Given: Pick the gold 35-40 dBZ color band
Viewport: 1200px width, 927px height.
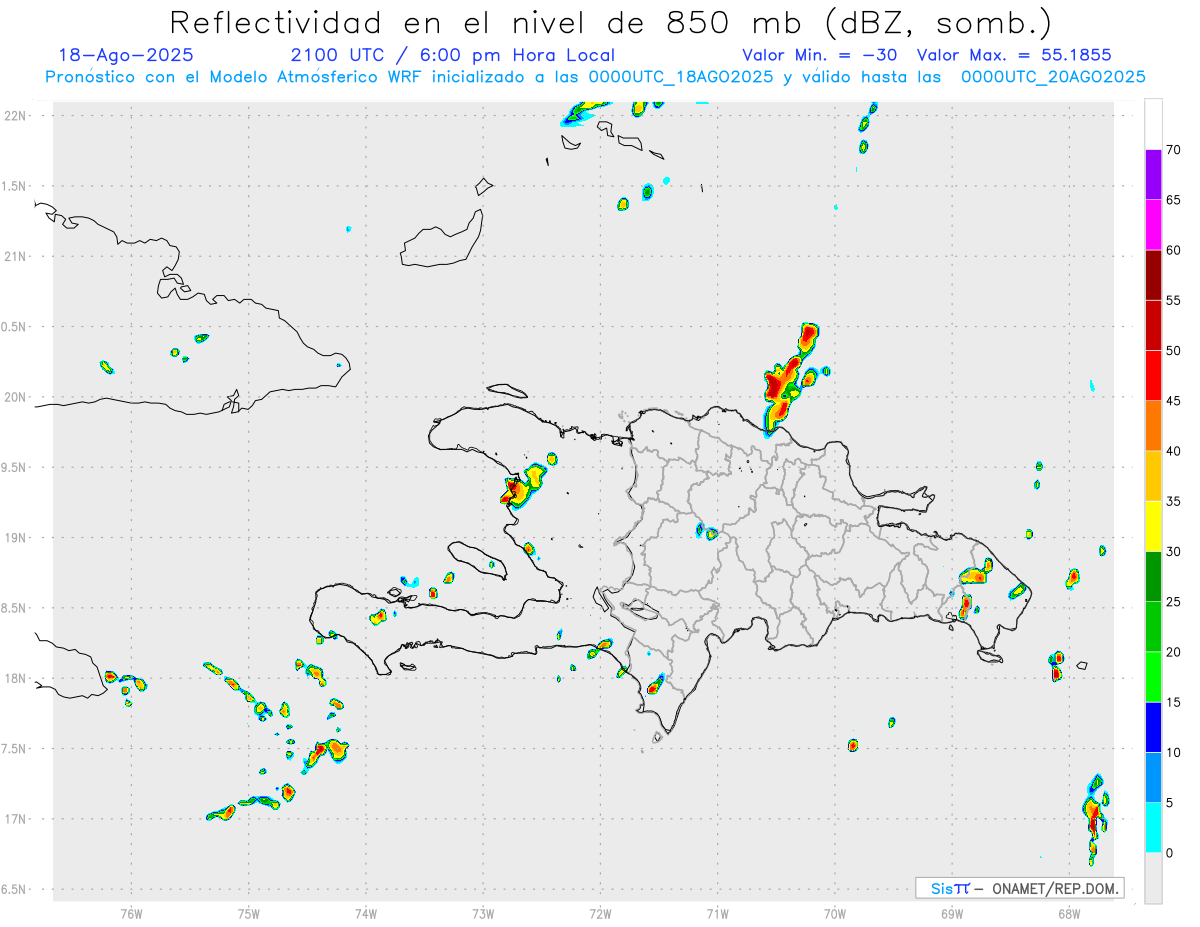Looking at the screenshot, I should coord(1153,476).
